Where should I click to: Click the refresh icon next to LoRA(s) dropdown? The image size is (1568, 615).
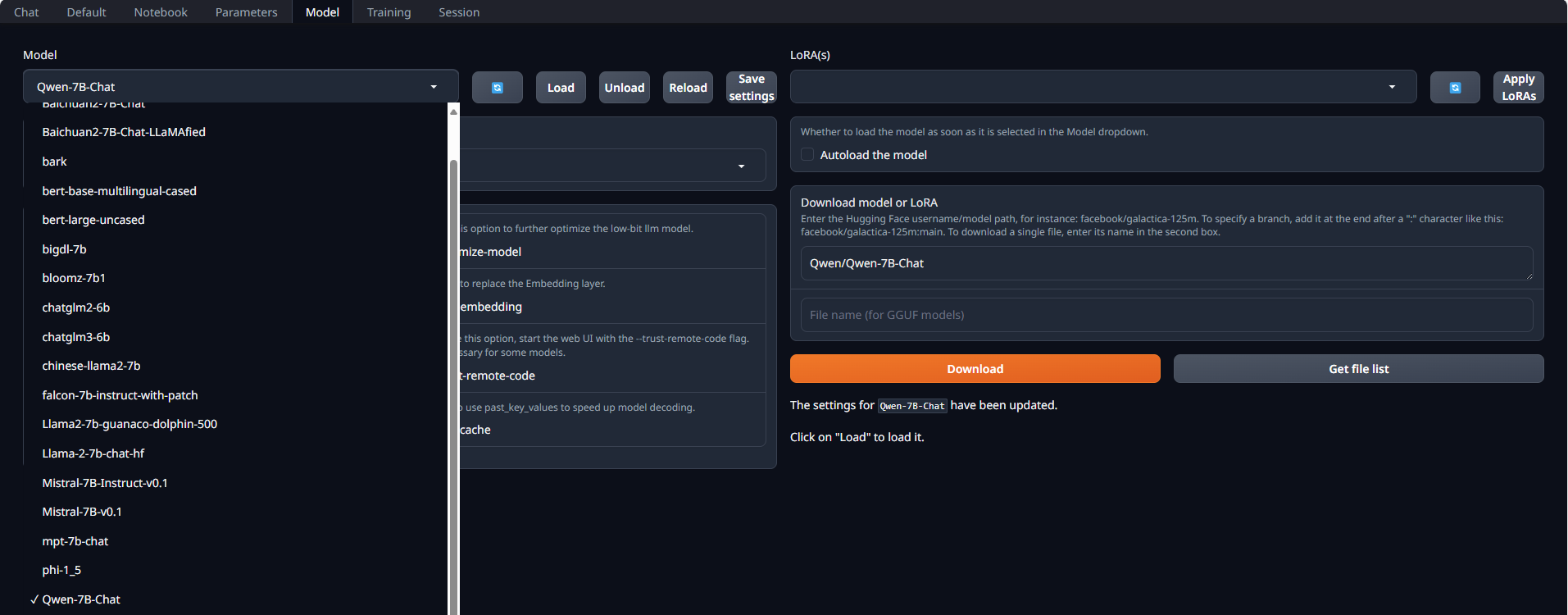coord(1455,88)
